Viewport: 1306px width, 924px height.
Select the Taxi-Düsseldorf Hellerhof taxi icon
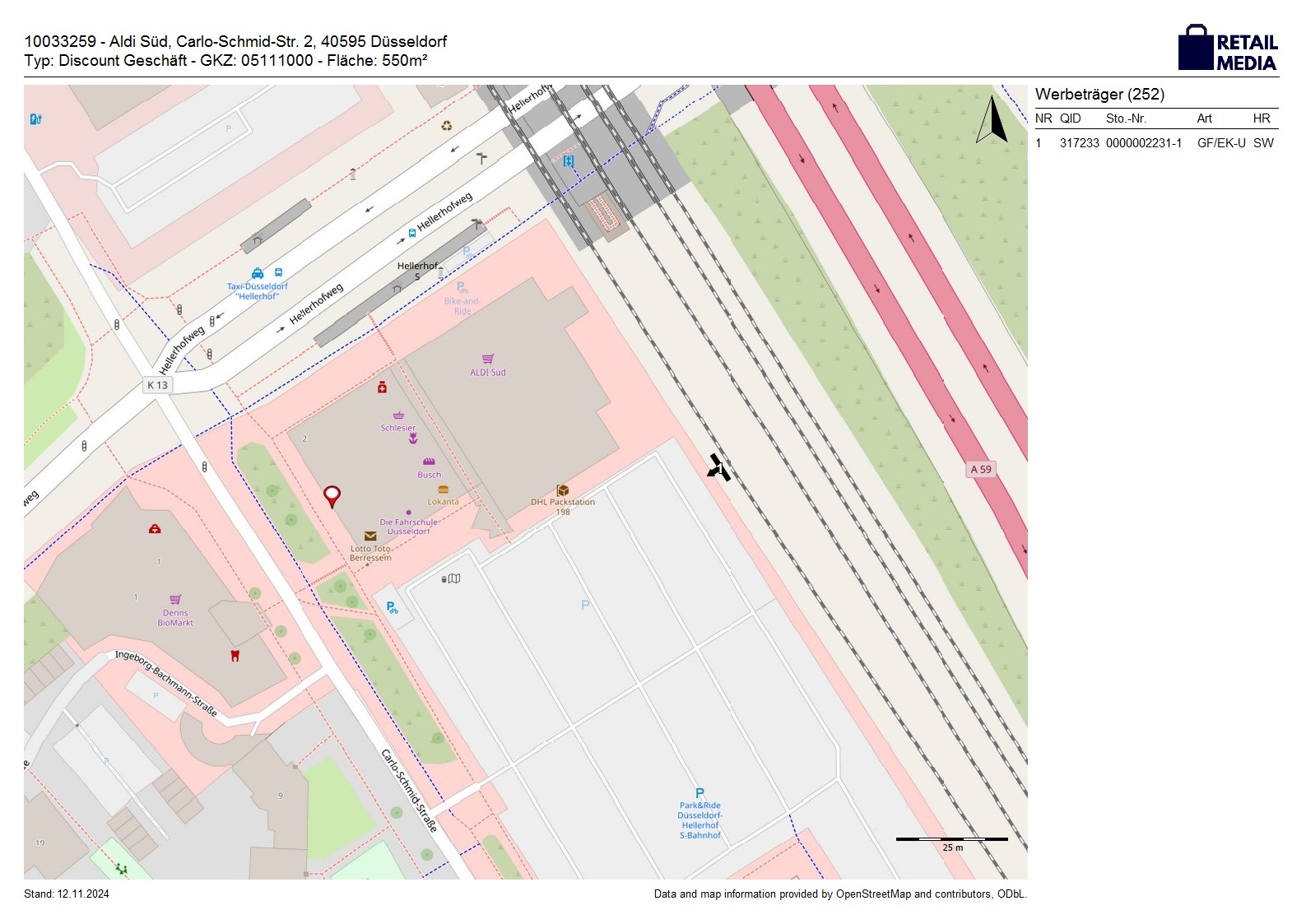(258, 273)
